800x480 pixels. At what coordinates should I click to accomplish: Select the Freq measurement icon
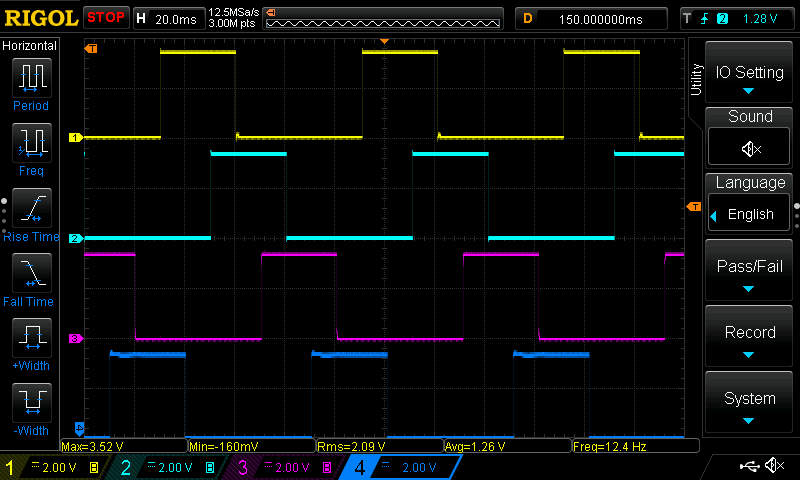point(32,142)
